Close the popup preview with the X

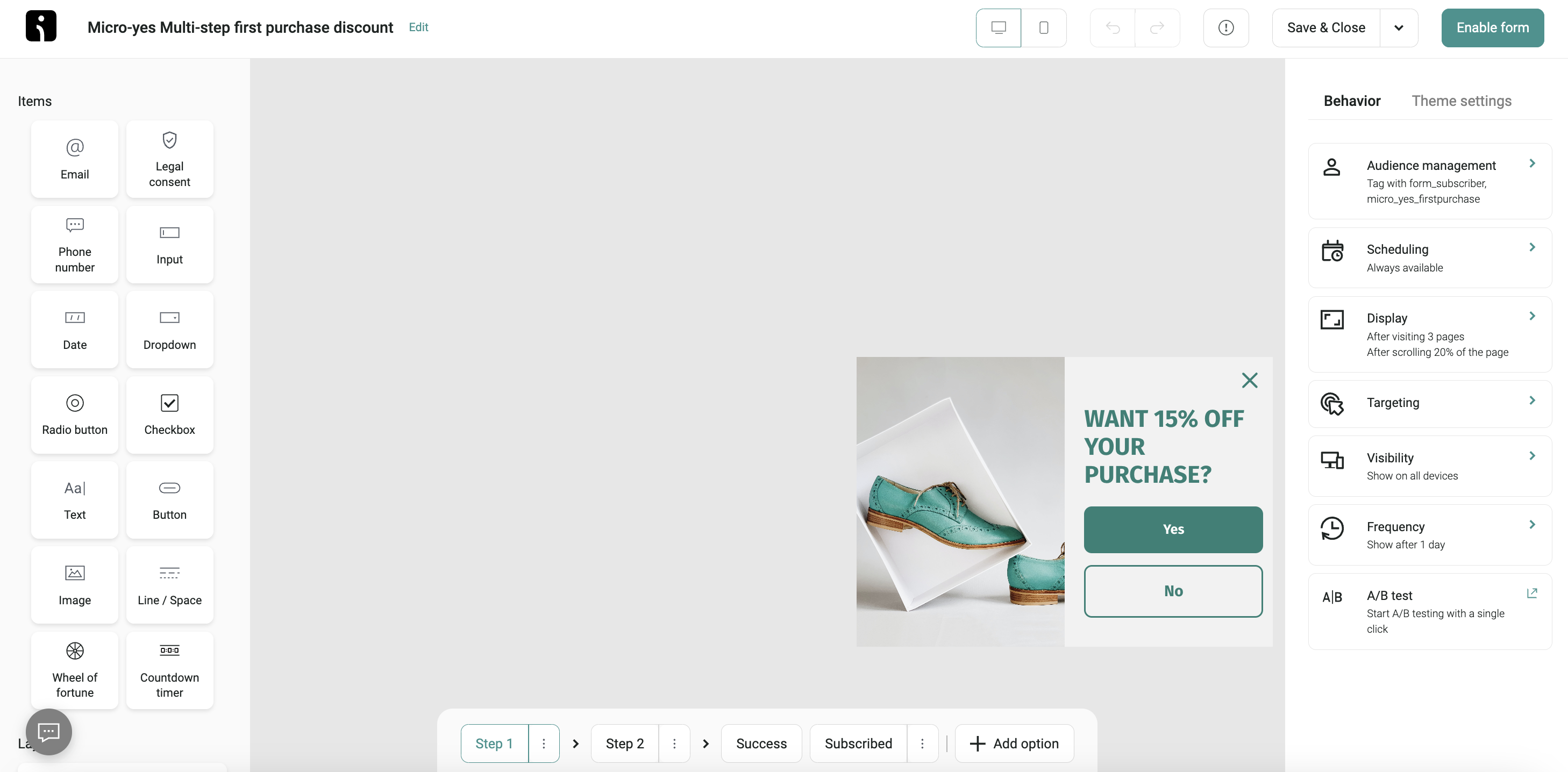coord(1250,380)
